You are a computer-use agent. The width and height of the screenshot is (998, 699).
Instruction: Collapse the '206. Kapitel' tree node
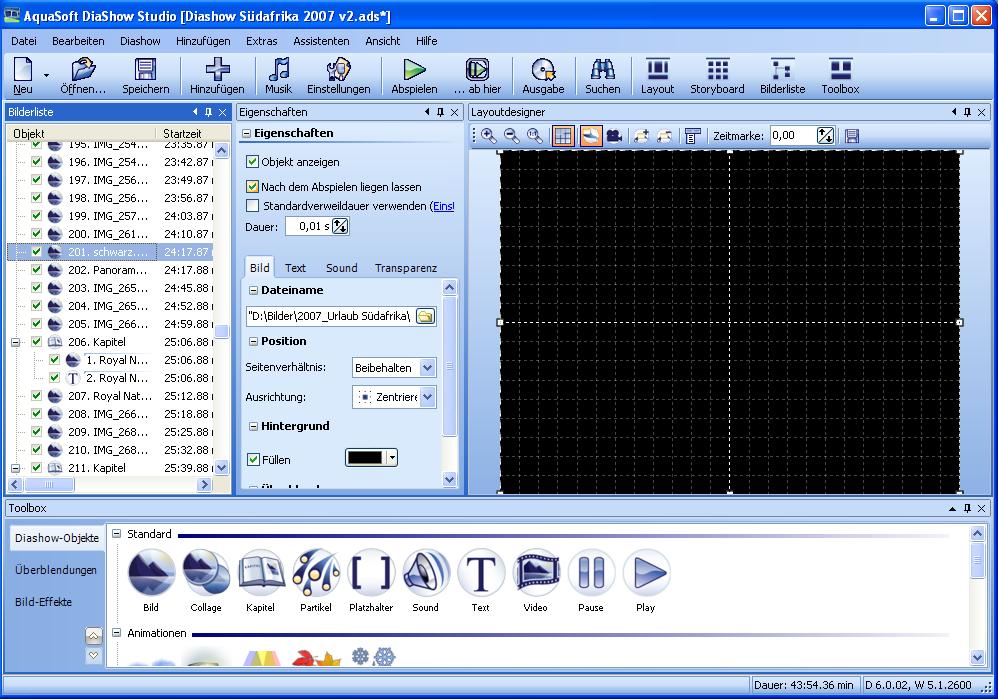[x=16, y=342]
